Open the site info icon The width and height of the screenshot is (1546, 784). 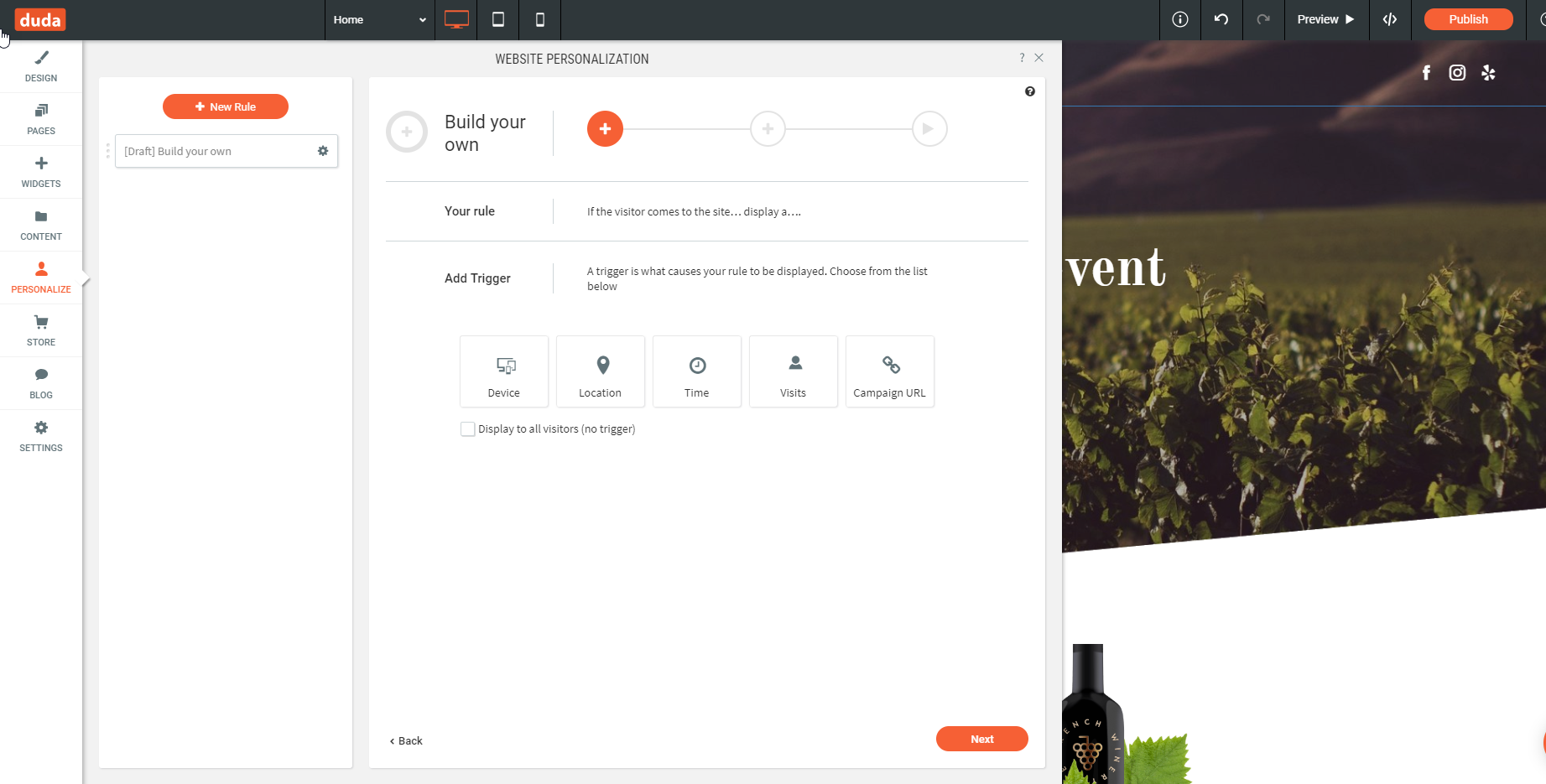coord(1180,19)
